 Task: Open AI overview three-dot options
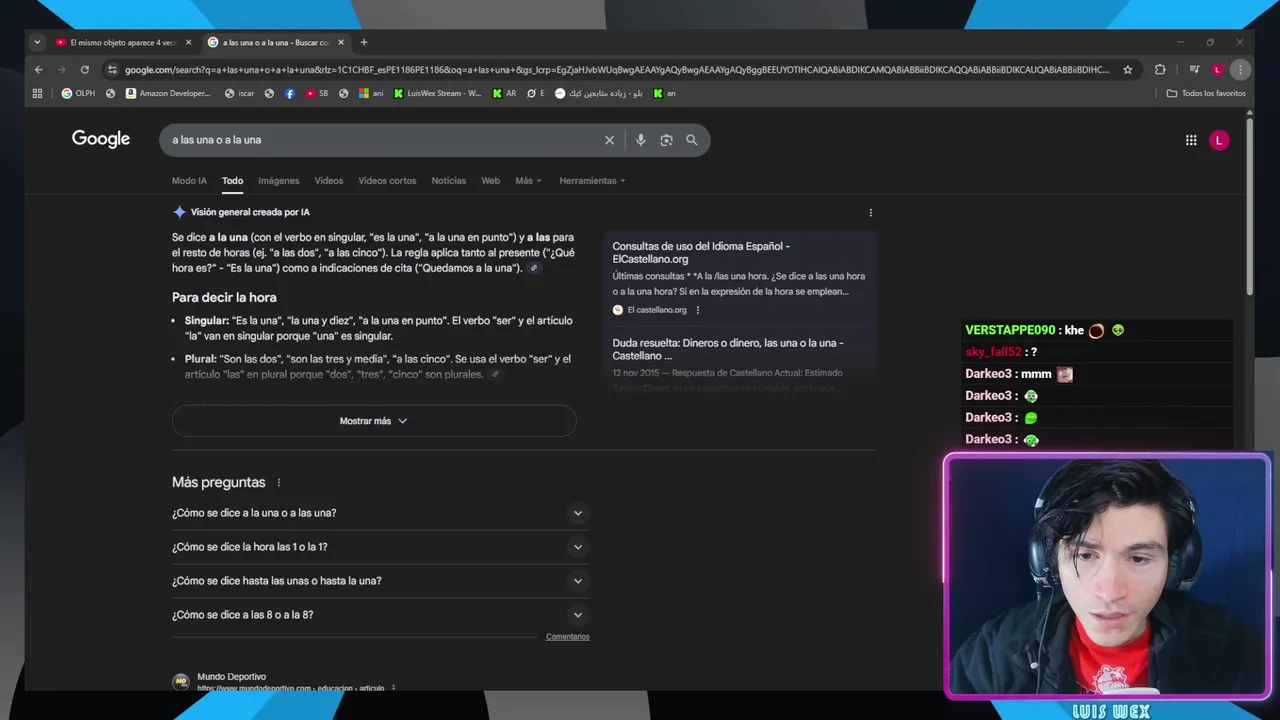point(870,213)
